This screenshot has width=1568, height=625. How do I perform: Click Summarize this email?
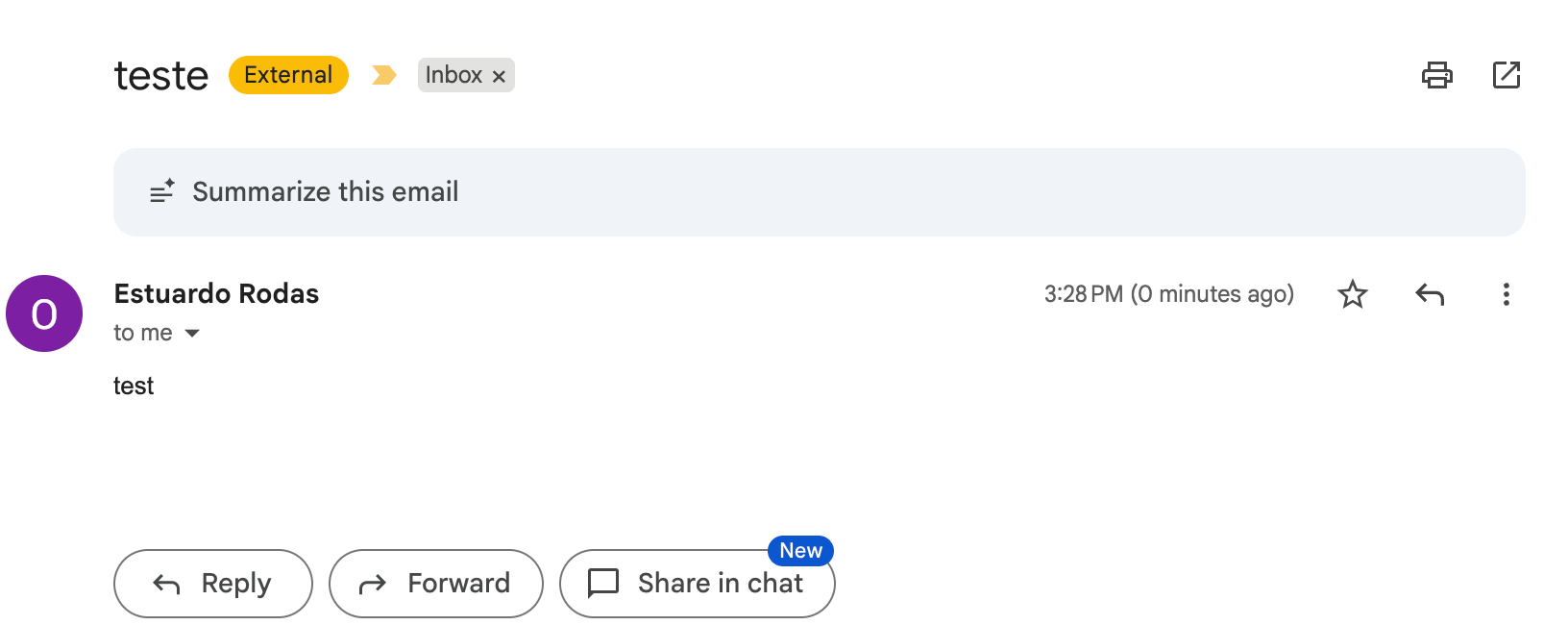(x=325, y=192)
